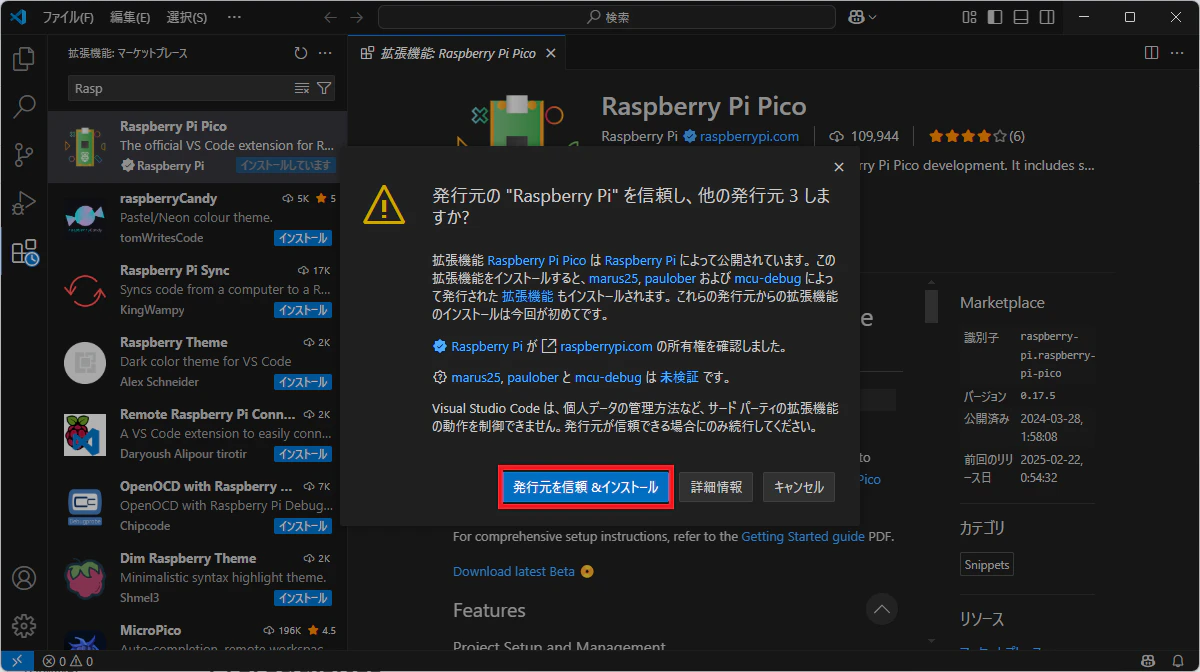This screenshot has height=672, width=1200.
Task: Open Download latest Beta link
Action: pyautogui.click(x=514, y=571)
